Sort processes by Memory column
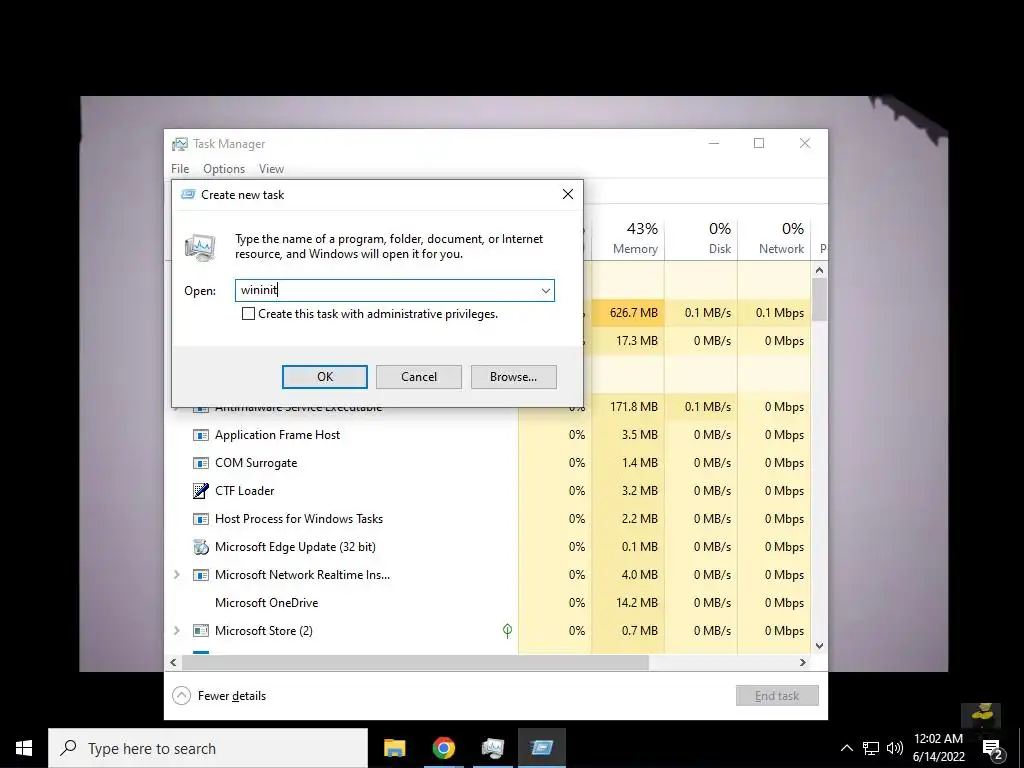Image resolution: width=1024 pixels, height=768 pixels. pyautogui.click(x=628, y=238)
